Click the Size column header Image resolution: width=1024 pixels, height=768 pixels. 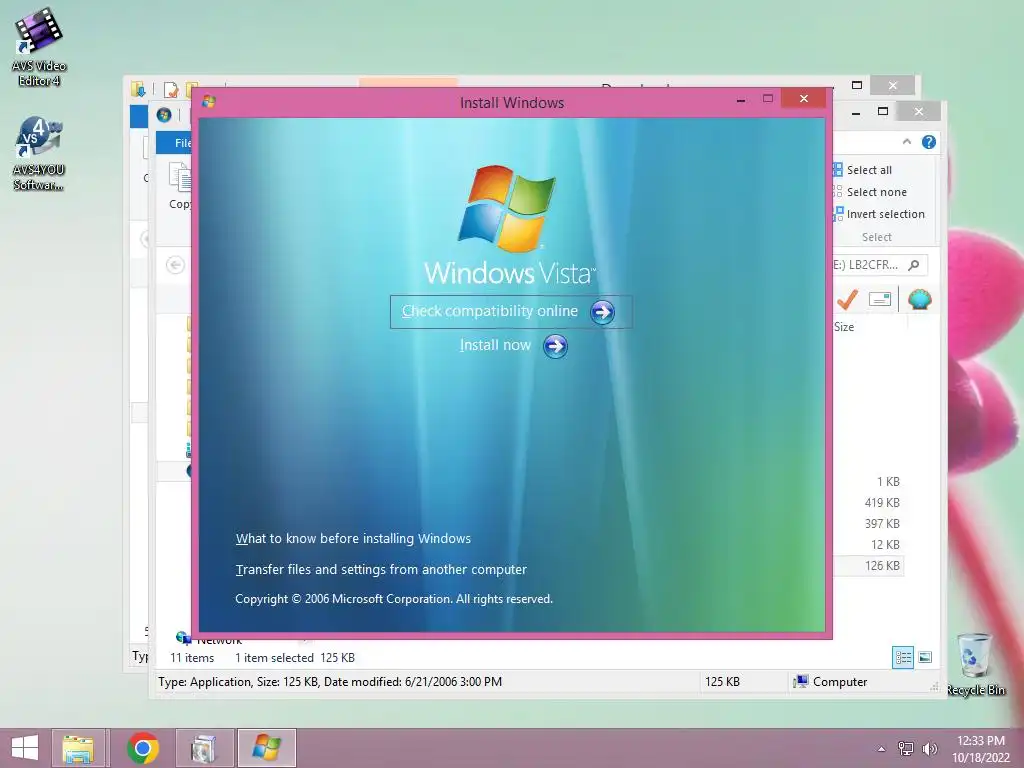(x=844, y=327)
